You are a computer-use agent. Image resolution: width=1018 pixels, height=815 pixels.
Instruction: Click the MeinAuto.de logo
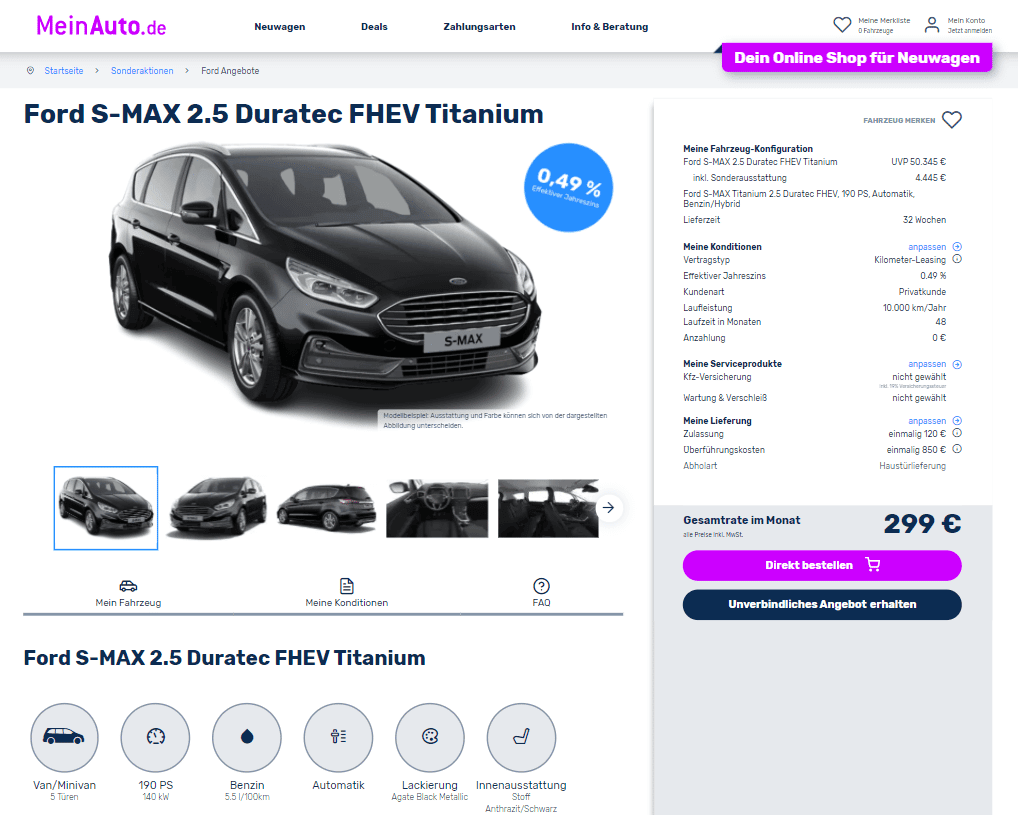pyautogui.click(x=101, y=26)
